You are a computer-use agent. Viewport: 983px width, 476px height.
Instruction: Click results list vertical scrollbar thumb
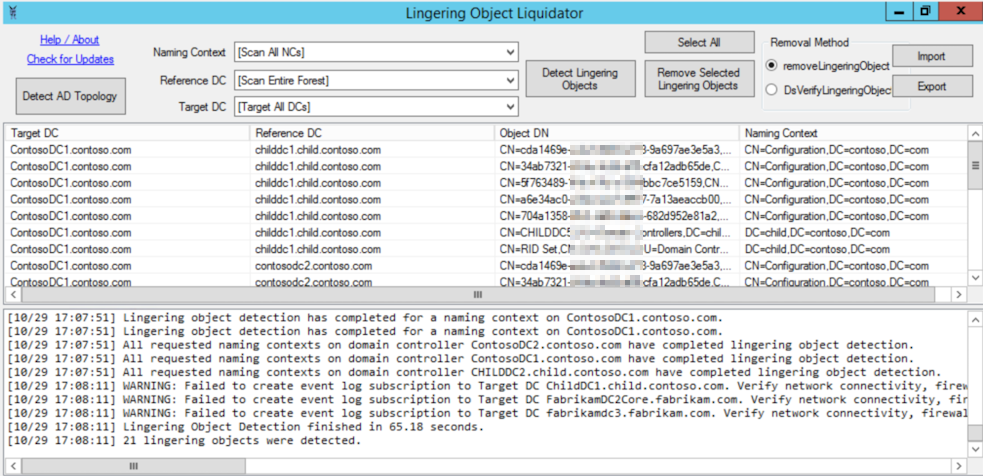(974, 165)
